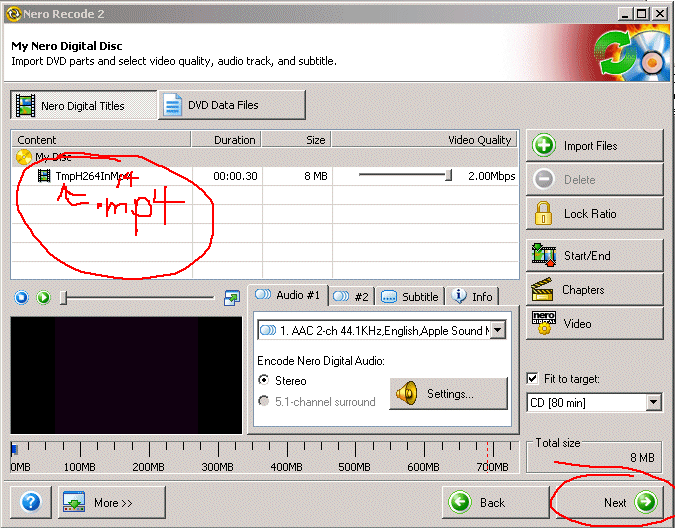Maximize the Nero Recode 2 window

point(641,14)
